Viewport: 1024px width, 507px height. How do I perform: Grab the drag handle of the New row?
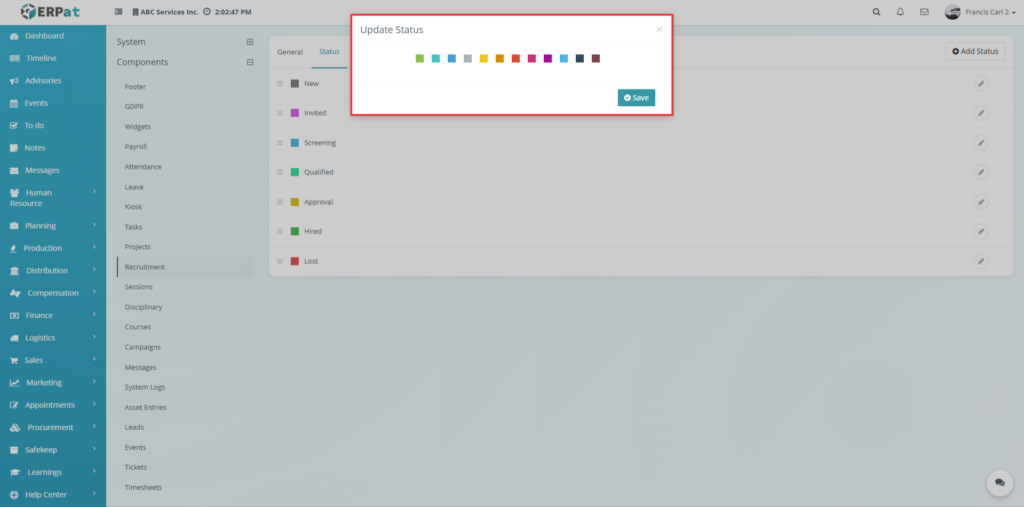pos(280,84)
